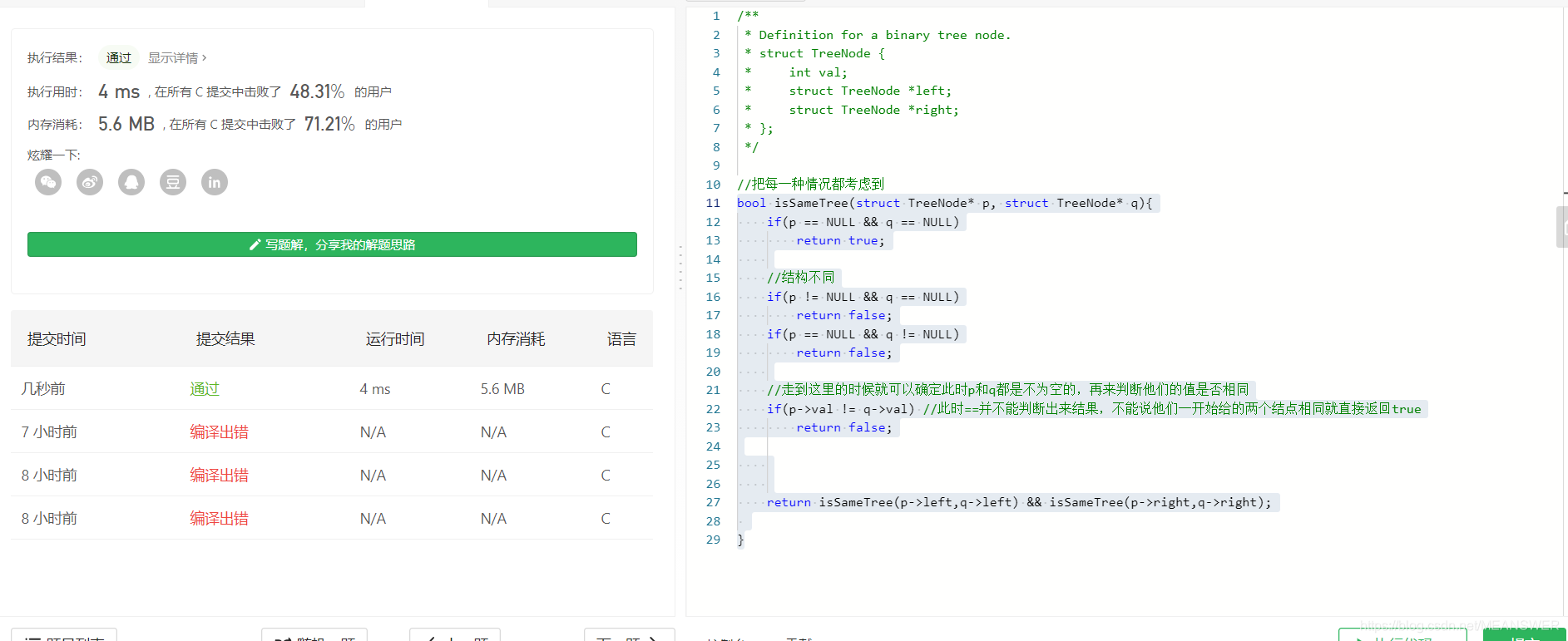Select the 提交结果 column header
This screenshot has height=641, width=1568.
pyautogui.click(x=225, y=339)
